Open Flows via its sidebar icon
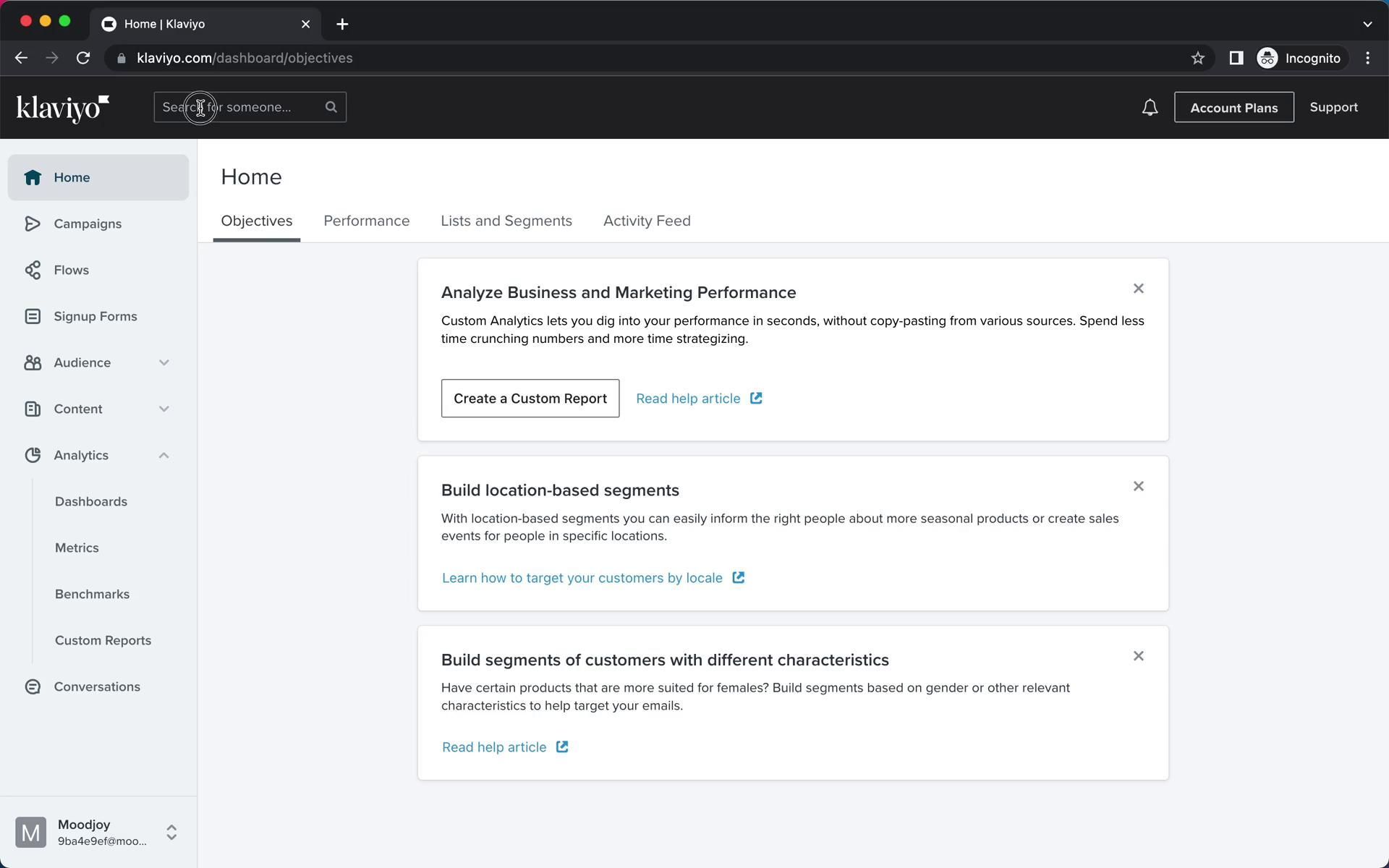Screen dimensions: 1389x868 point(33,270)
